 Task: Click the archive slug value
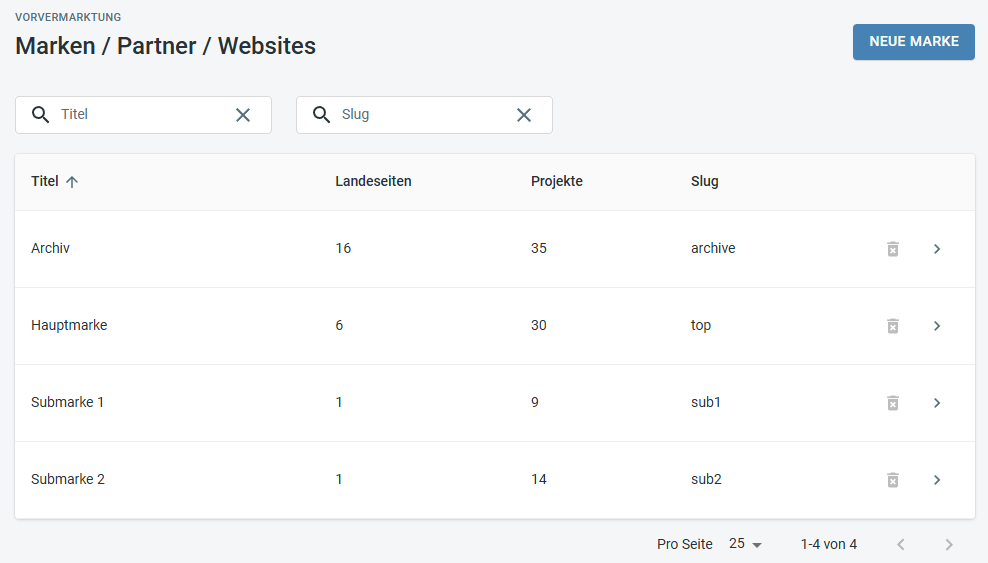[713, 248]
